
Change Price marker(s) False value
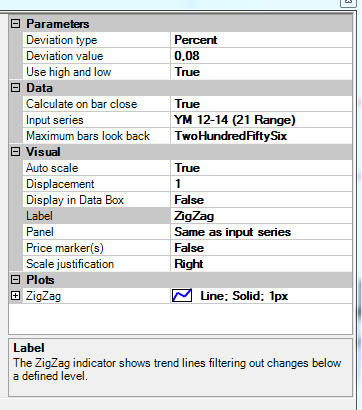pos(261,248)
